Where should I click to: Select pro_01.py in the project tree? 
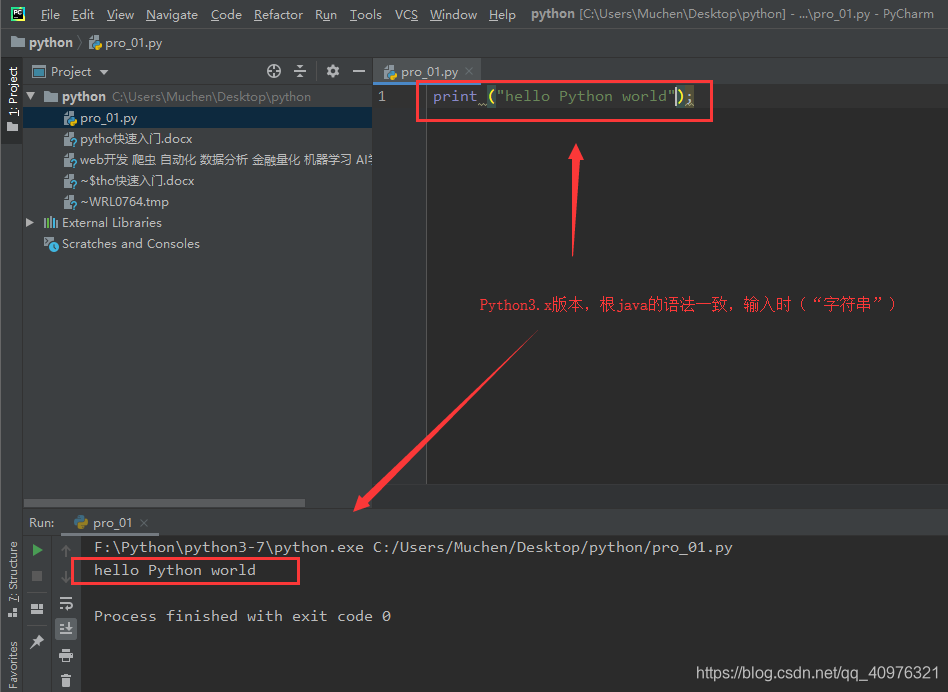[198, 118]
